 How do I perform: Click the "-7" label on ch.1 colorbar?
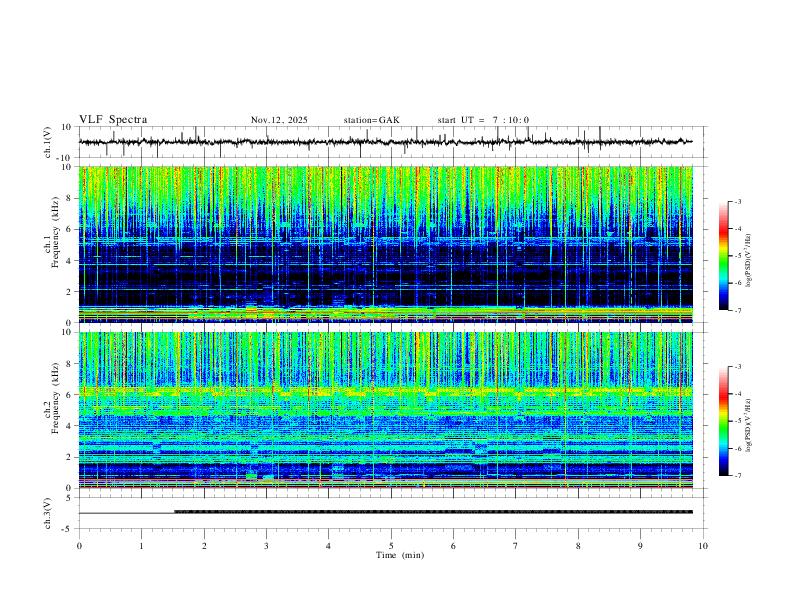[x=737, y=310]
